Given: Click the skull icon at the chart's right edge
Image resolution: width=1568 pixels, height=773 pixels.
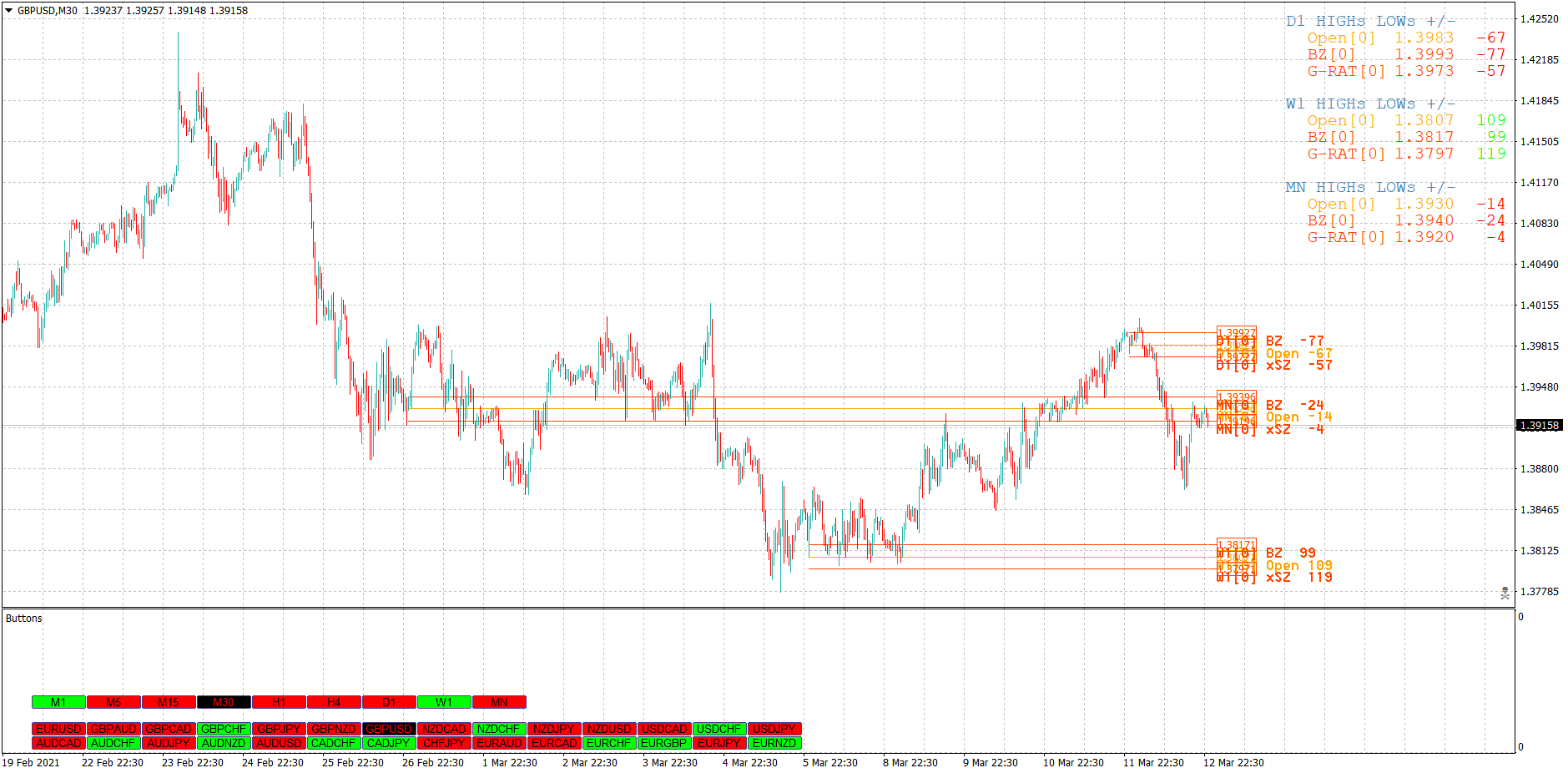Looking at the screenshot, I should [1505, 593].
